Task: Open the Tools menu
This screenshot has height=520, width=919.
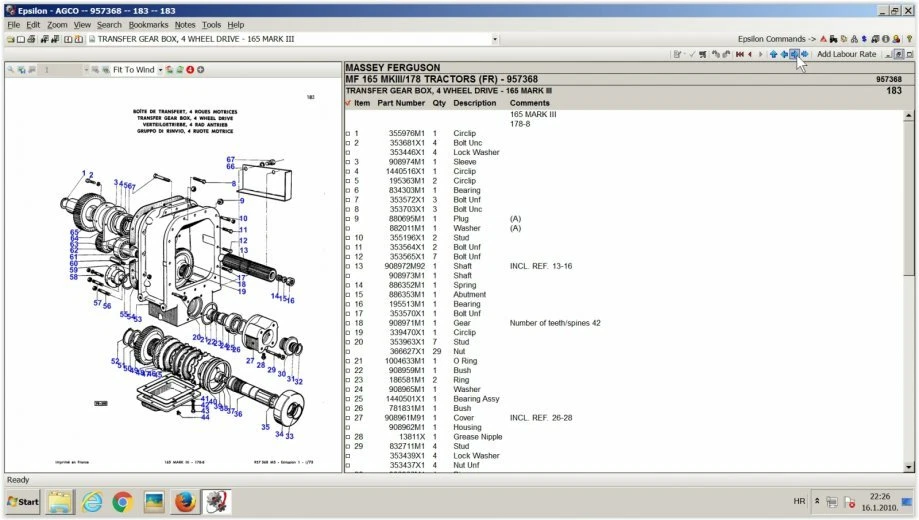Action: click(x=211, y=25)
